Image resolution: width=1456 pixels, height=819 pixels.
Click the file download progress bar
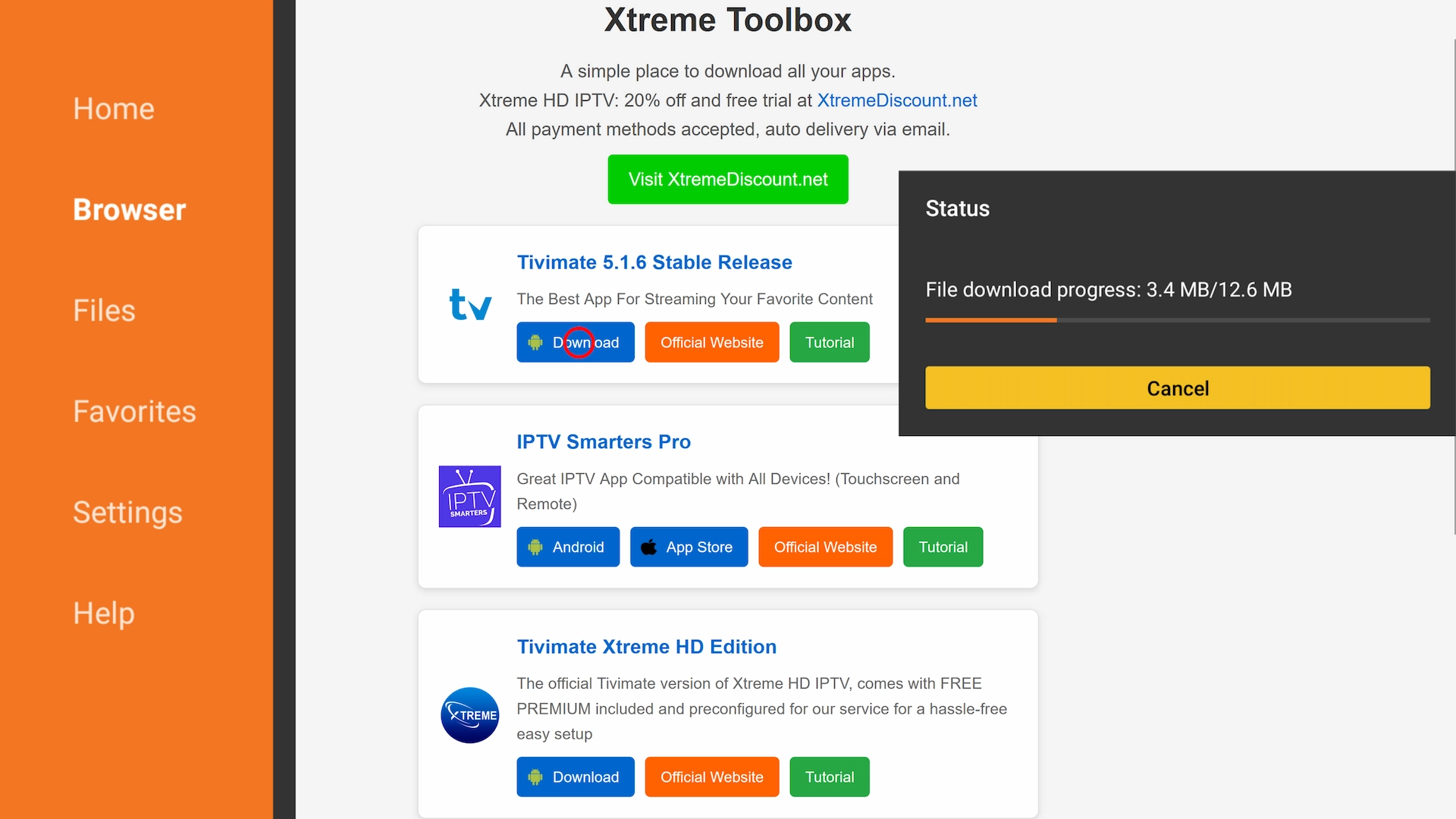1178,320
